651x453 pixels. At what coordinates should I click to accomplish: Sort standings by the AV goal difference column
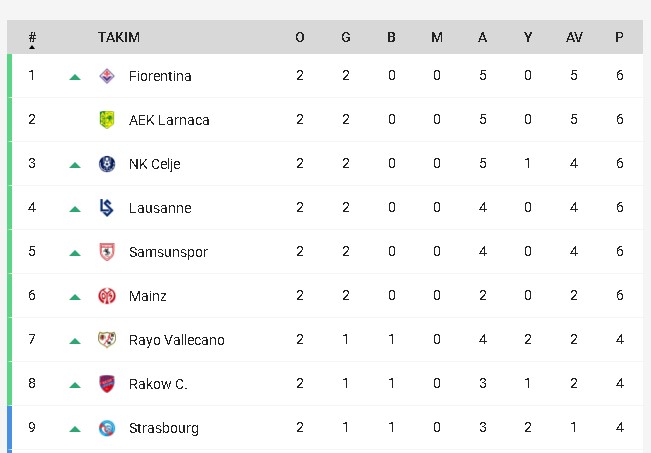point(574,38)
